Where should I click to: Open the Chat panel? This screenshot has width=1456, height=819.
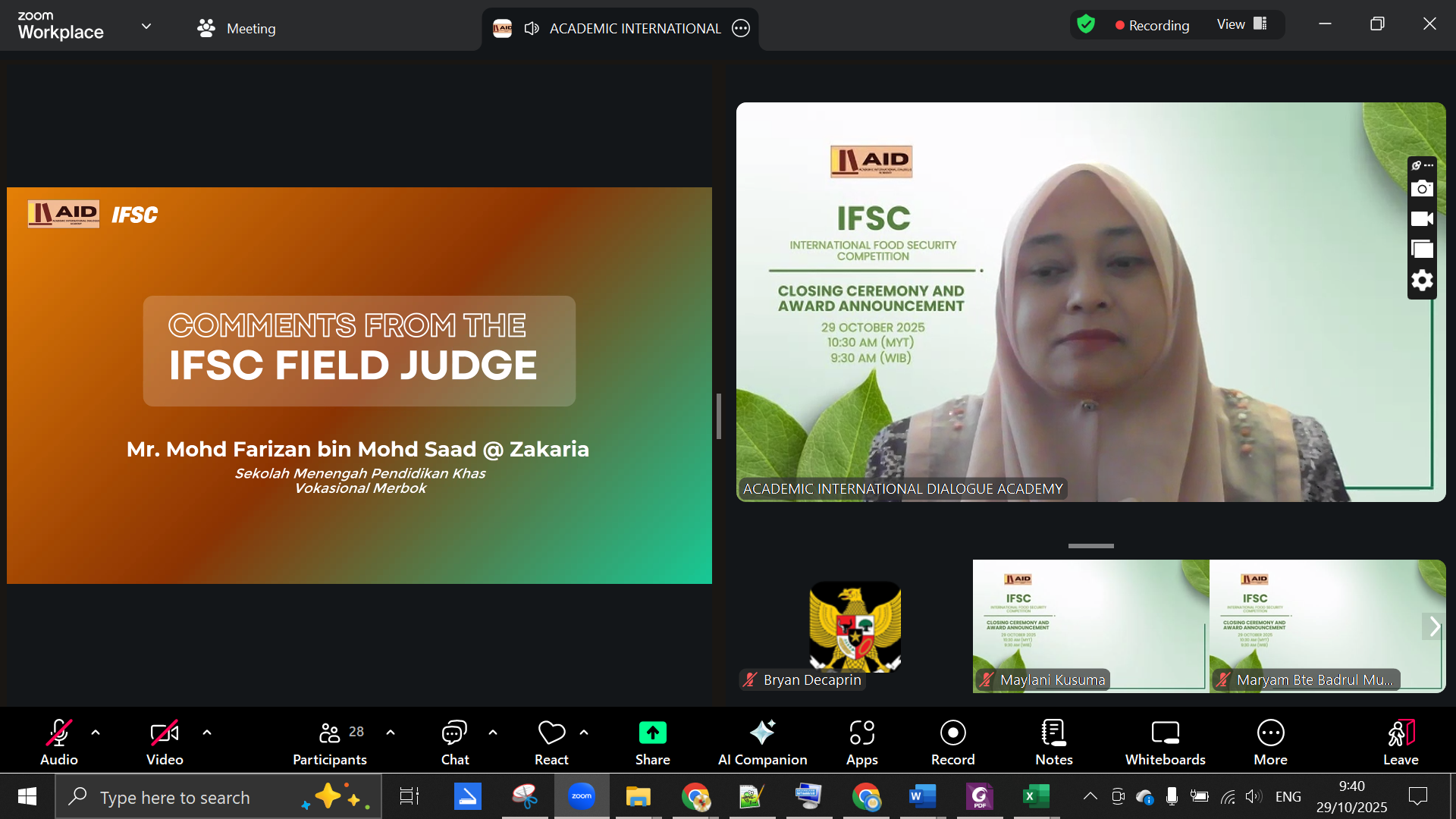tap(454, 742)
